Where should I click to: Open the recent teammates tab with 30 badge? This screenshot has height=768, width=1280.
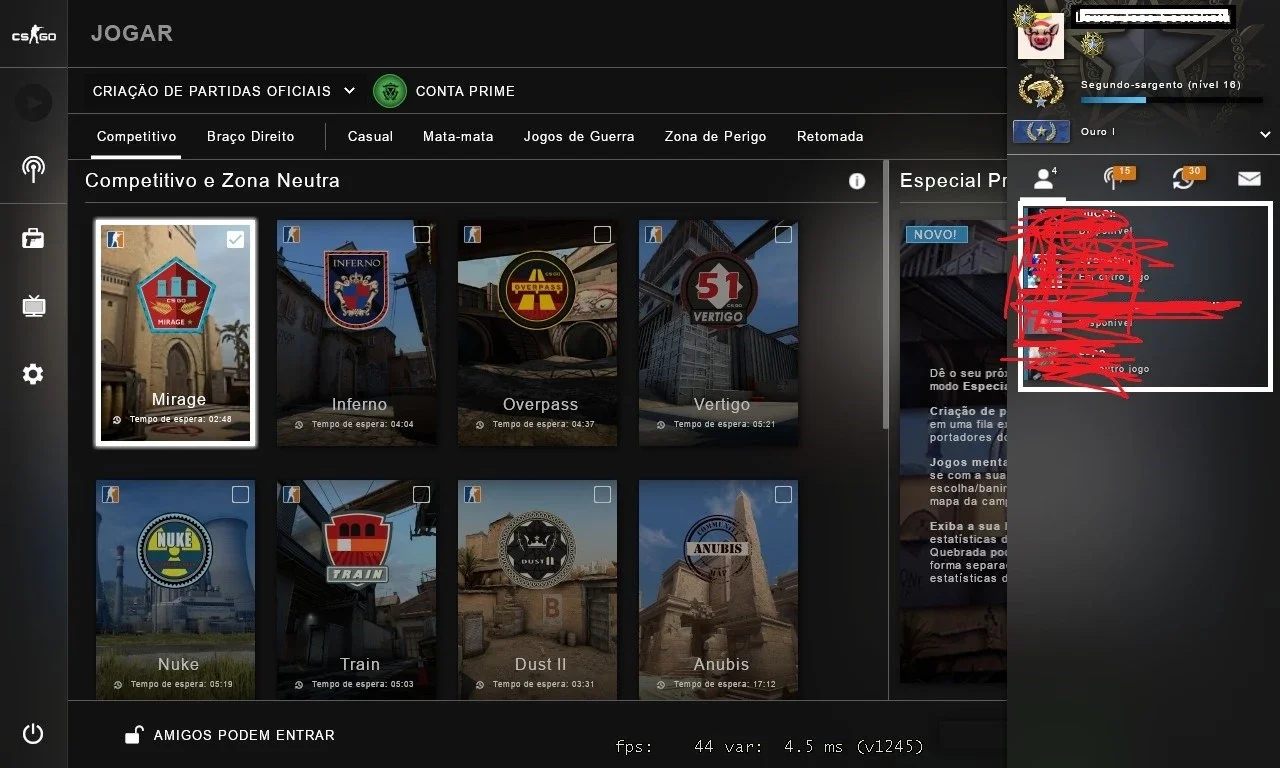(1187, 178)
